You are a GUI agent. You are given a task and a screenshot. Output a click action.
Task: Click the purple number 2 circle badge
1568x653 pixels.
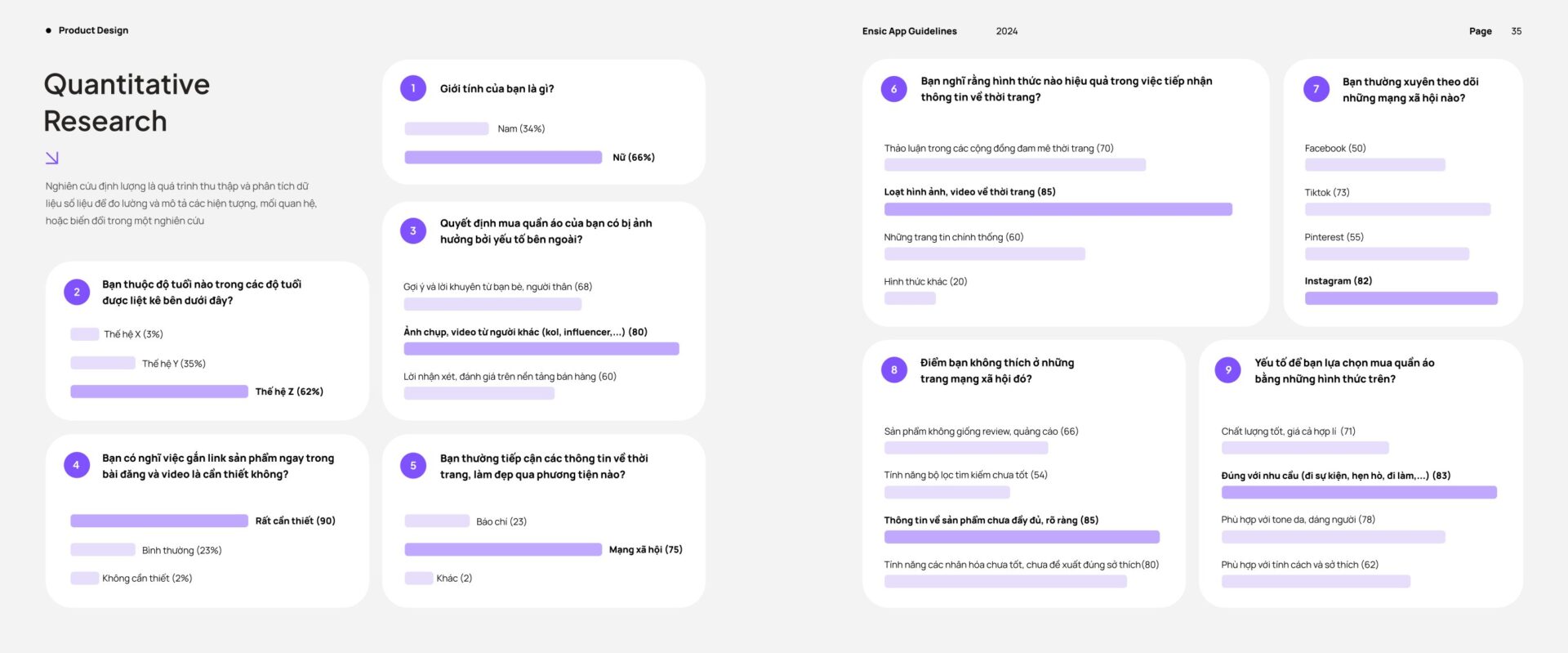click(77, 292)
